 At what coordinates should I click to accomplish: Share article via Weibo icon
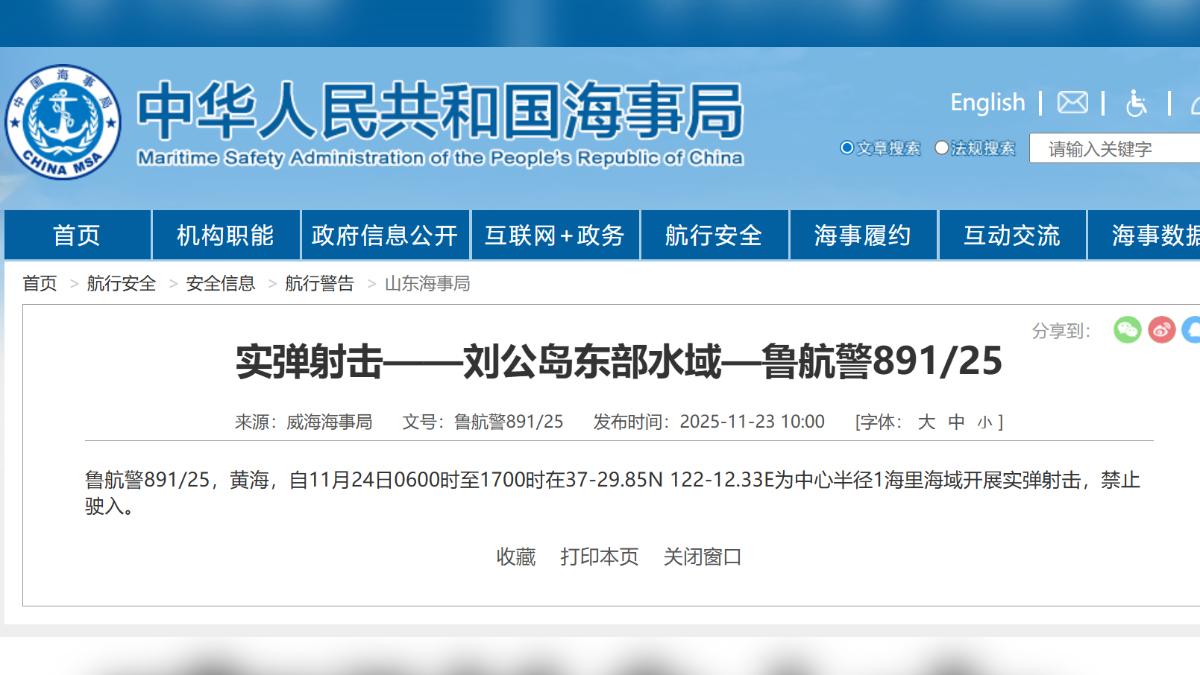[x=1161, y=330]
